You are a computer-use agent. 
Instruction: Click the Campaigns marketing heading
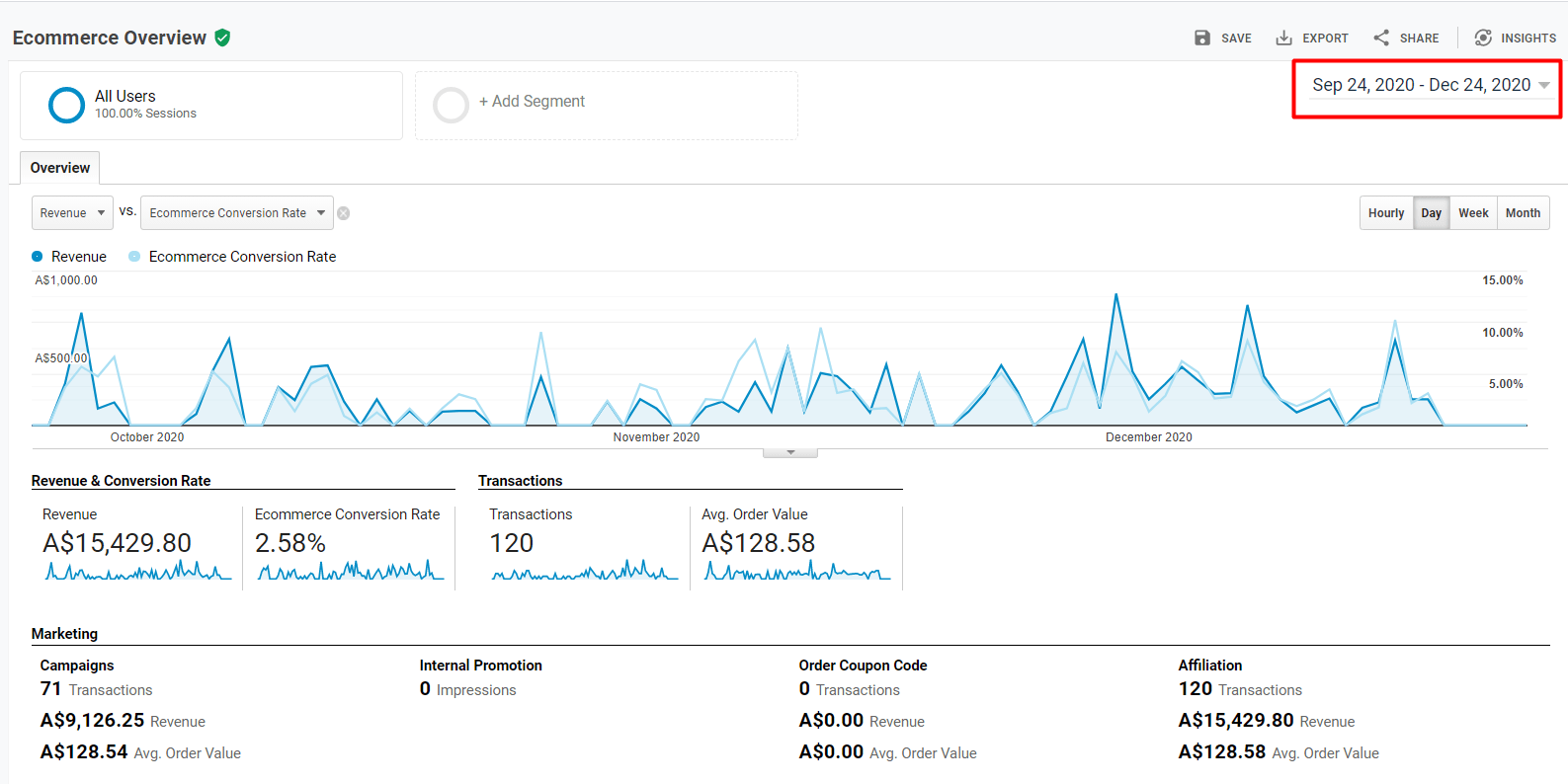77,666
